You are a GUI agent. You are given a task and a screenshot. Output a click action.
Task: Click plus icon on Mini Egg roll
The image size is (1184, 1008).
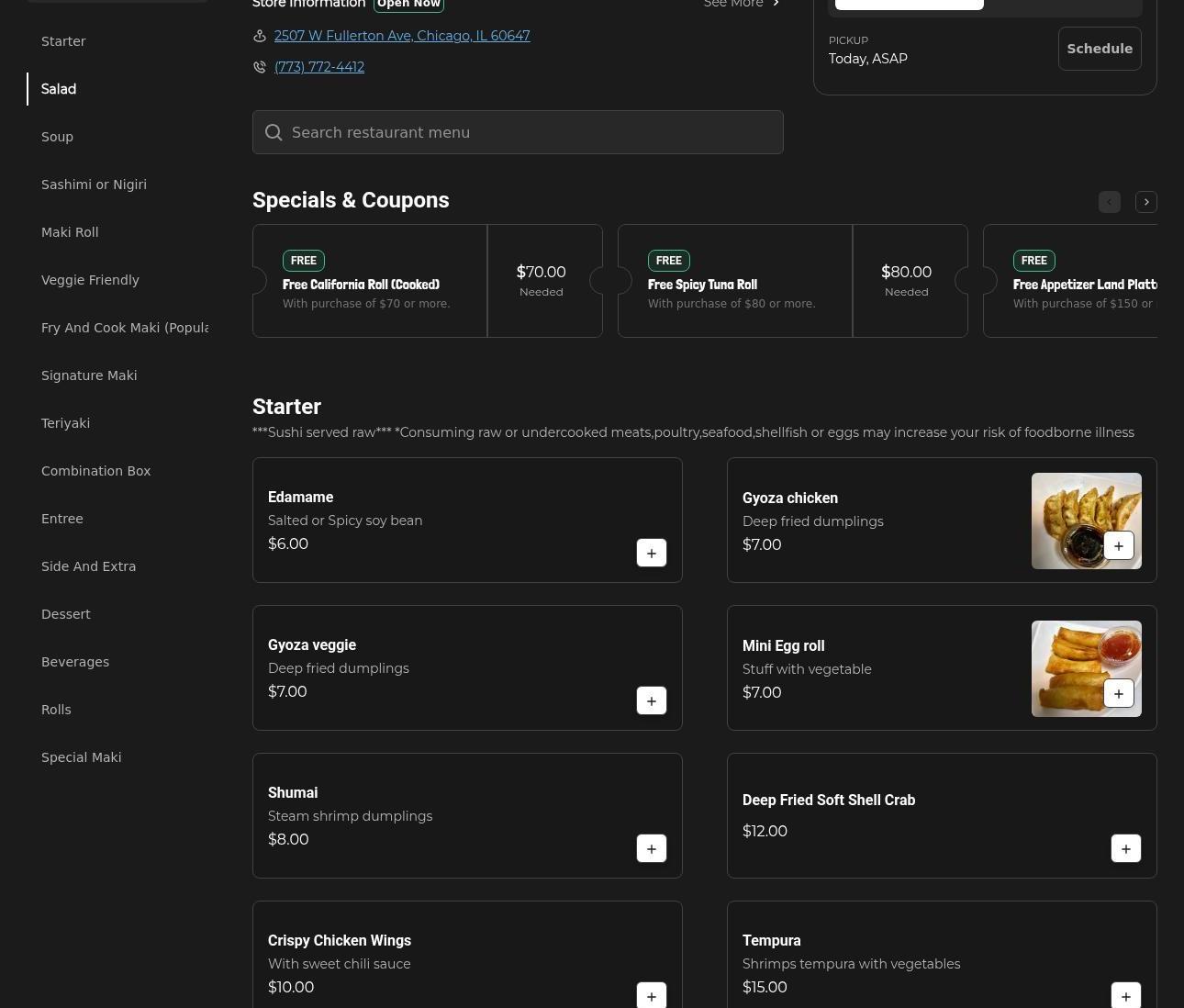pos(1118,693)
